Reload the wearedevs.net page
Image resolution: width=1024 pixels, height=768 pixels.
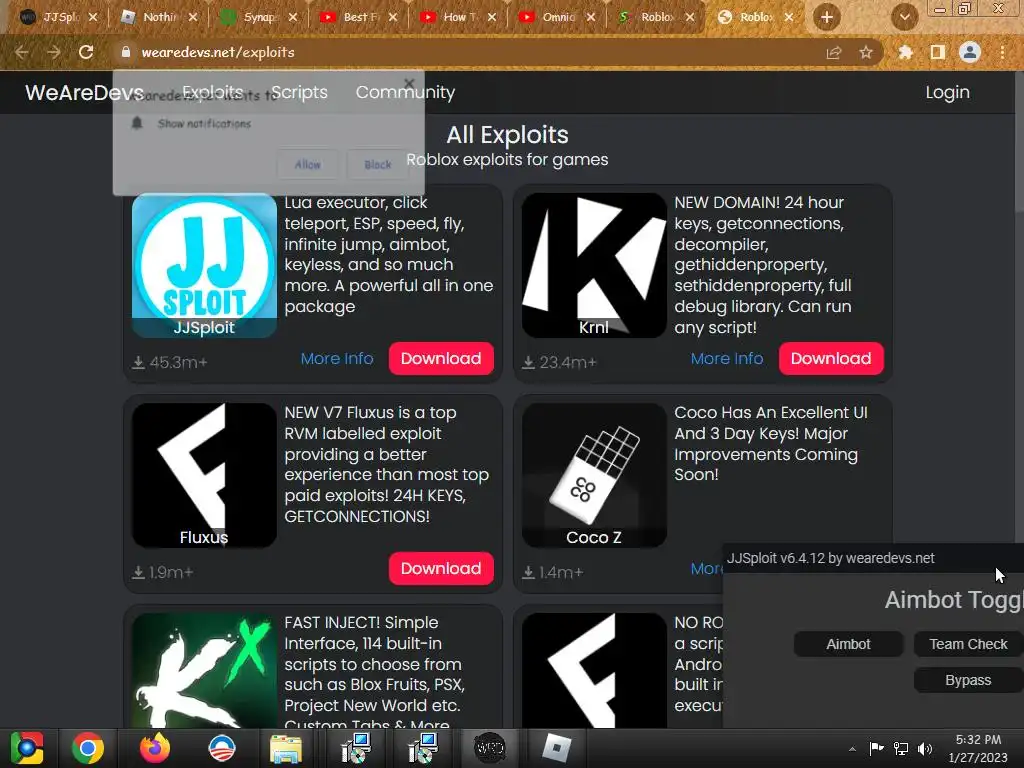pos(86,52)
